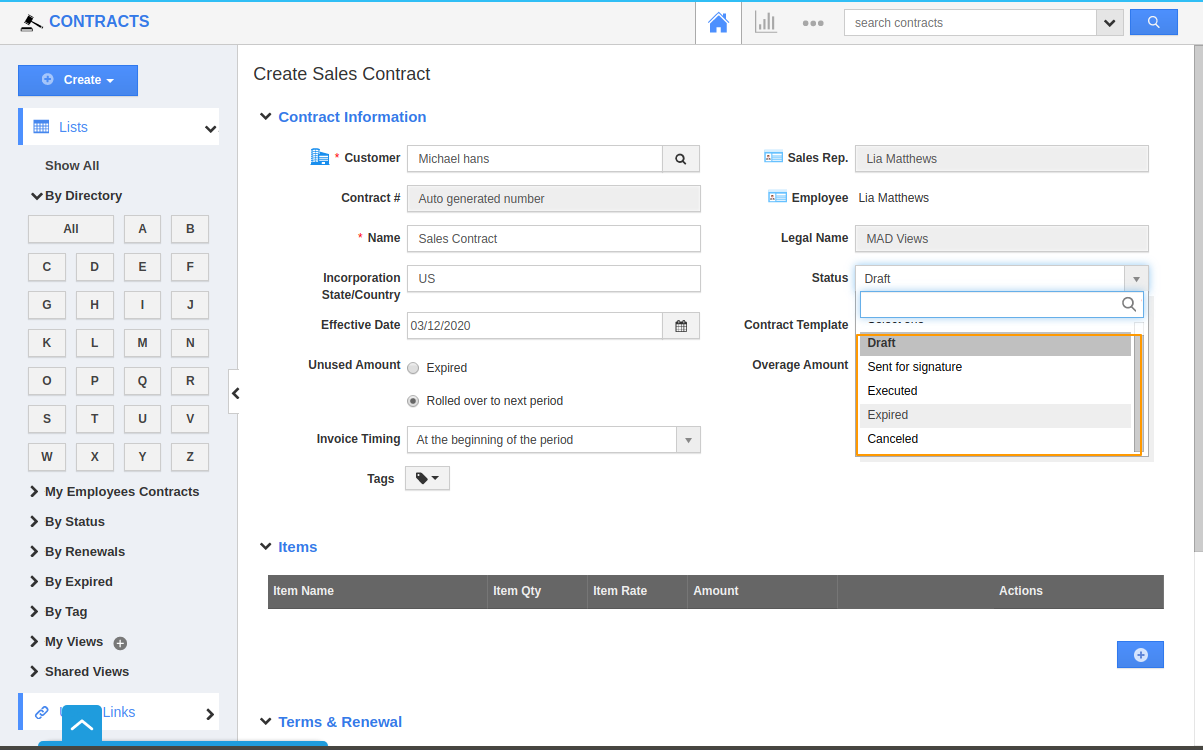Choose Sent for signature status
This screenshot has width=1203, height=750.
pos(995,367)
